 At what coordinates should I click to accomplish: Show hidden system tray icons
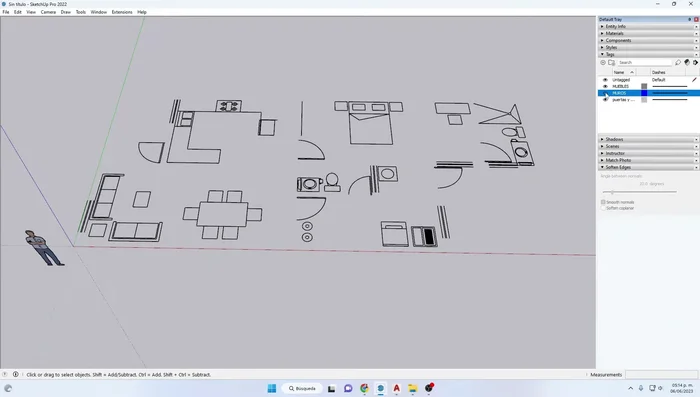click(630, 388)
